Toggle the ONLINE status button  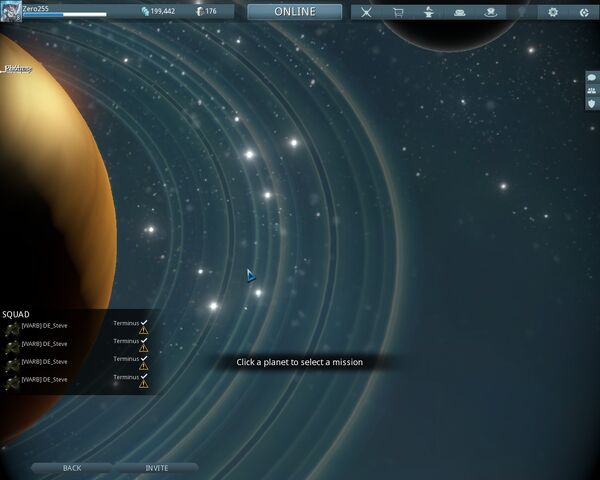(295, 12)
